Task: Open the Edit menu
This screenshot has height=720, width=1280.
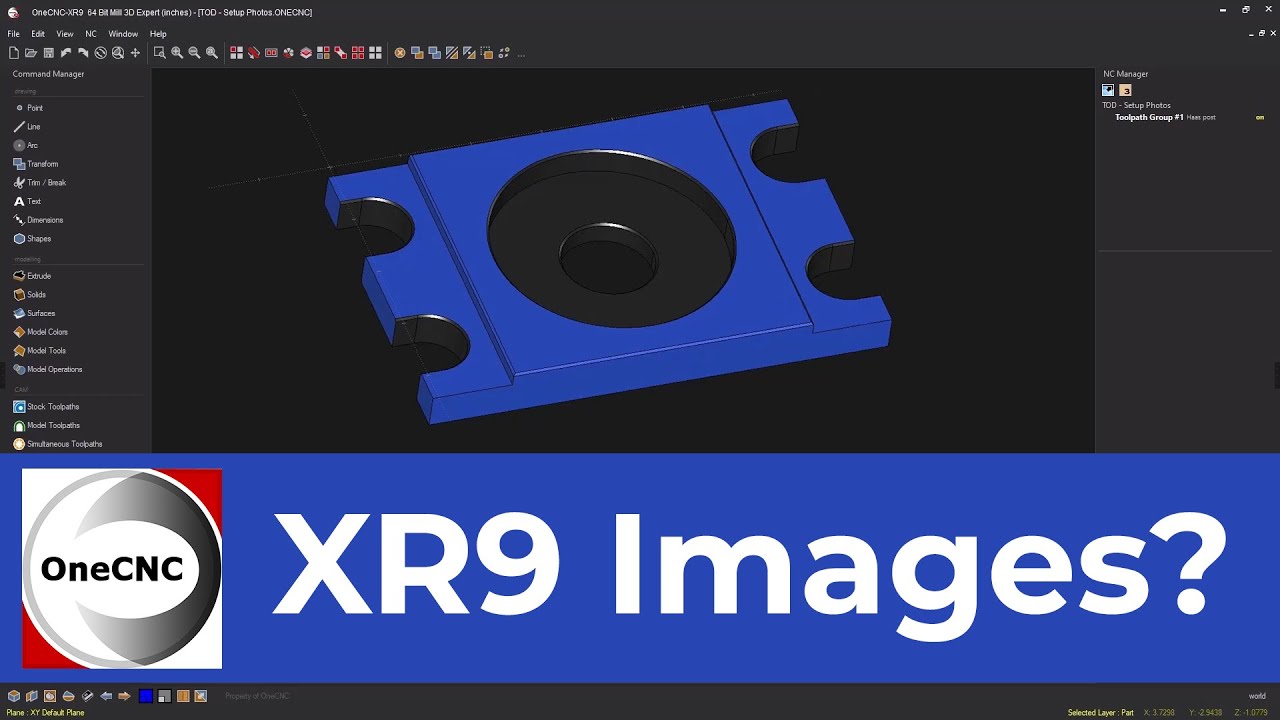Action: tap(38, 34)
